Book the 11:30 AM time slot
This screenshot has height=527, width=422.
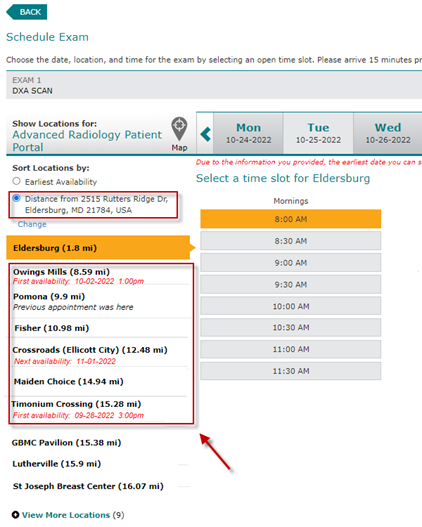coord(291,371)
